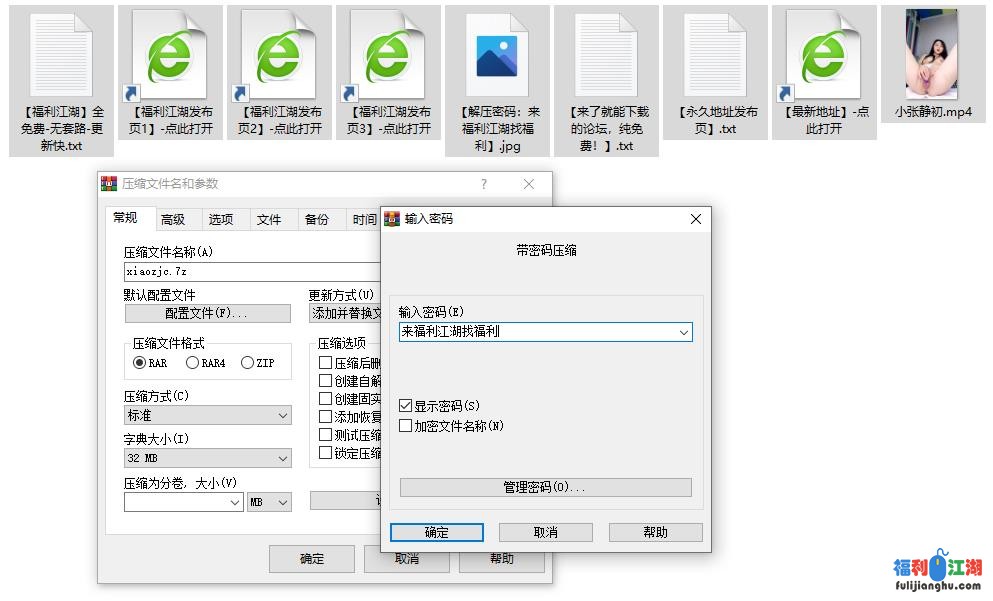The image size is (993, 601).
Task: Click the 管理密码 button
Action: (545, 488)
